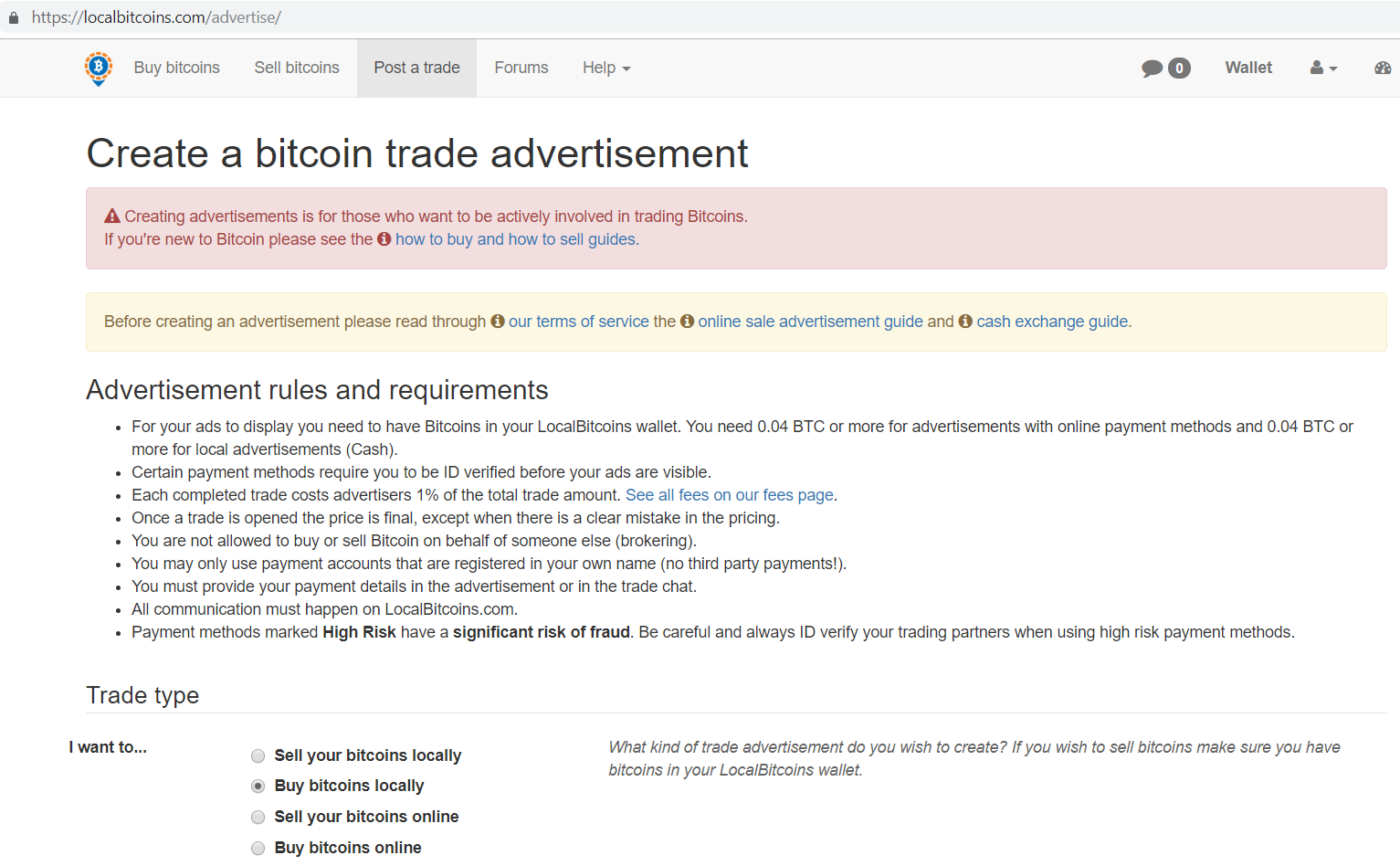Image resolution: width=1400 pixels, height=866 pixels.
Task: Click the 'Advertisement rules and requirements' heading
Action: (317, 390)
